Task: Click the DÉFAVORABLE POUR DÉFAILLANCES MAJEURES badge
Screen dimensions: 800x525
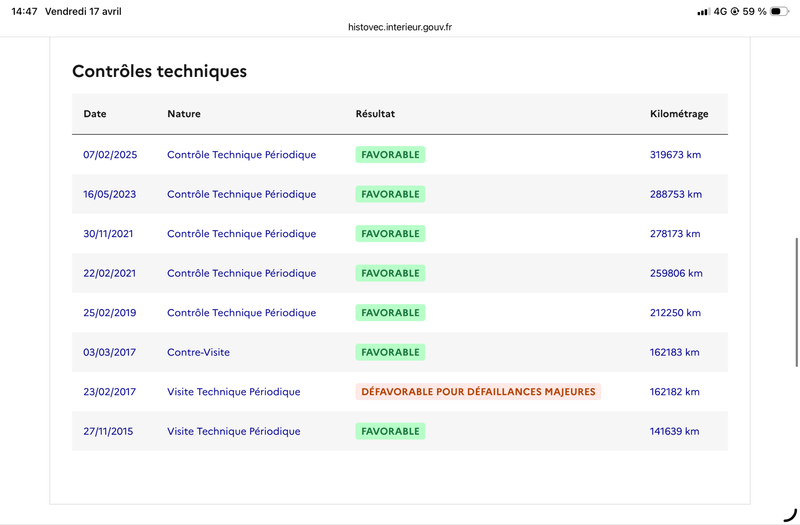Action: [x=478, y=392]
